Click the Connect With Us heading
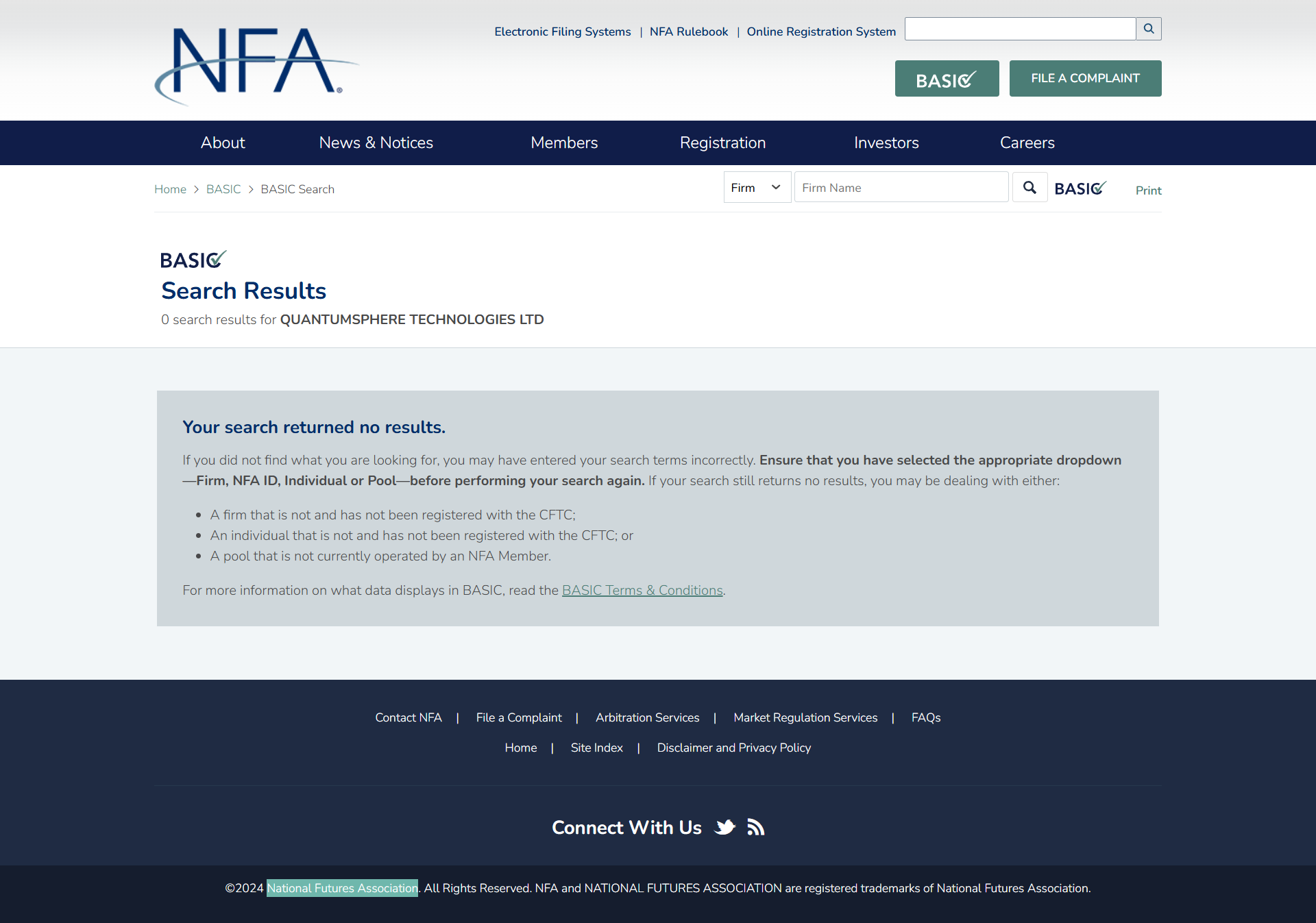 point(626,827)
